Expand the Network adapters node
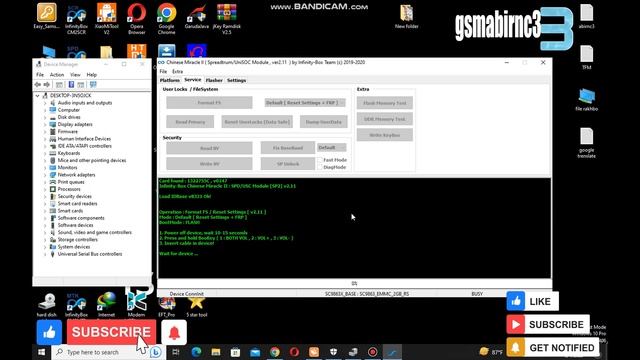 coord(45,175)
